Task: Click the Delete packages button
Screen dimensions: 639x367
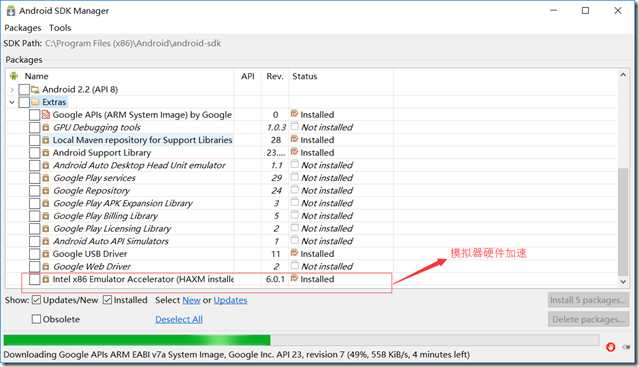Action: click(588, 319)
